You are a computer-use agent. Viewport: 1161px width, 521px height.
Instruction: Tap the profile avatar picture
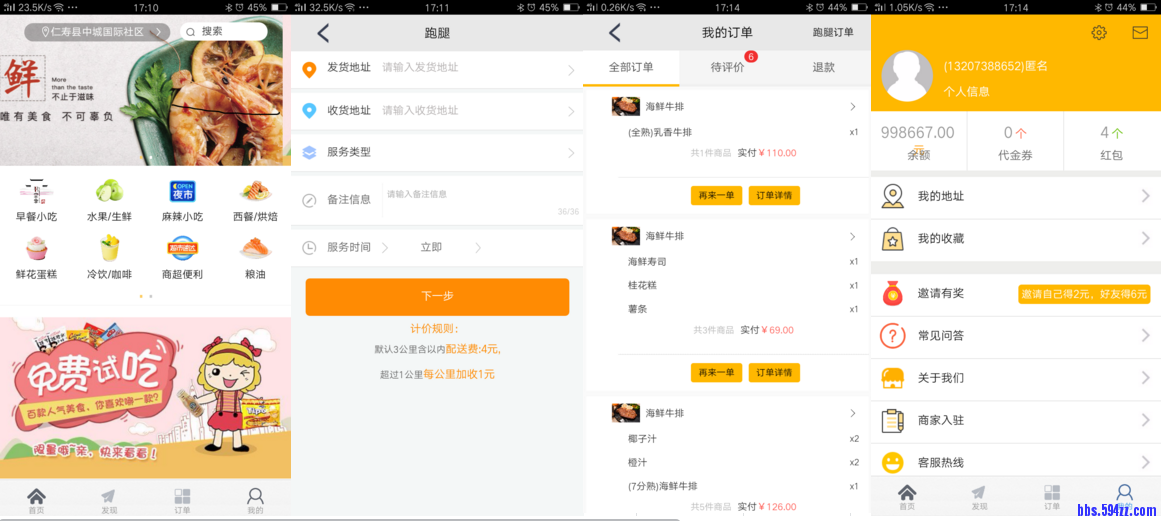pyautogui.click(x=908, y=76)
